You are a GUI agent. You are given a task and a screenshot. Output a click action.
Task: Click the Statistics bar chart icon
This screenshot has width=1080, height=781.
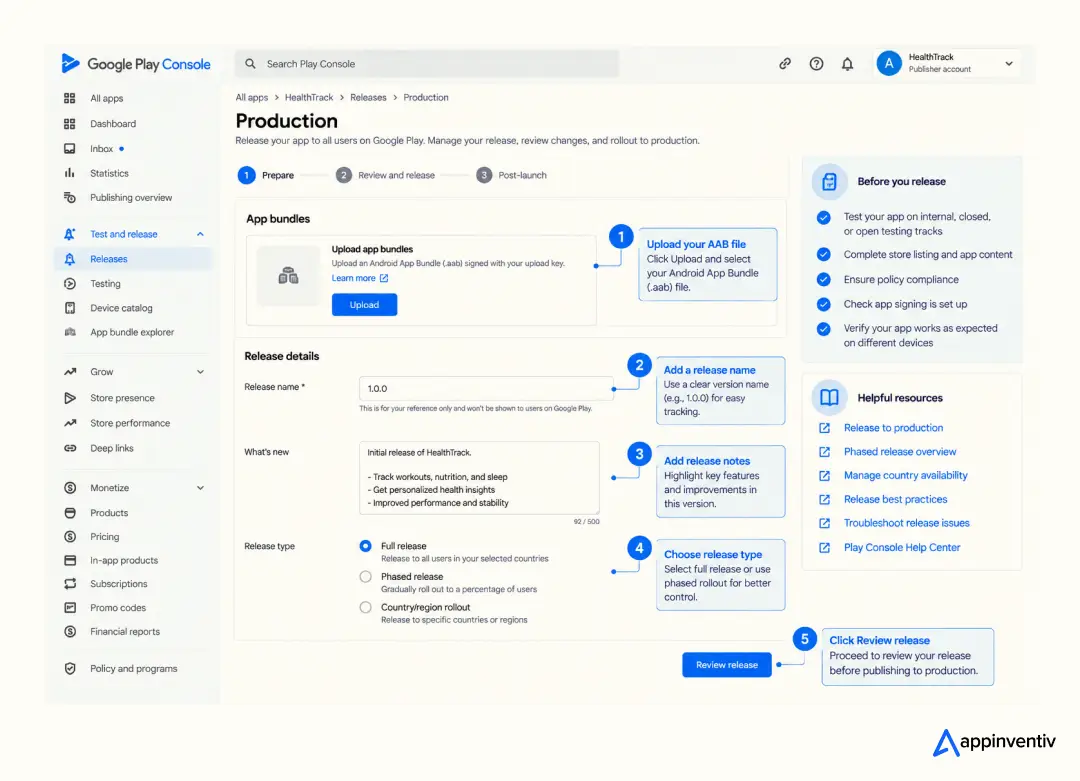click(70, 174)
